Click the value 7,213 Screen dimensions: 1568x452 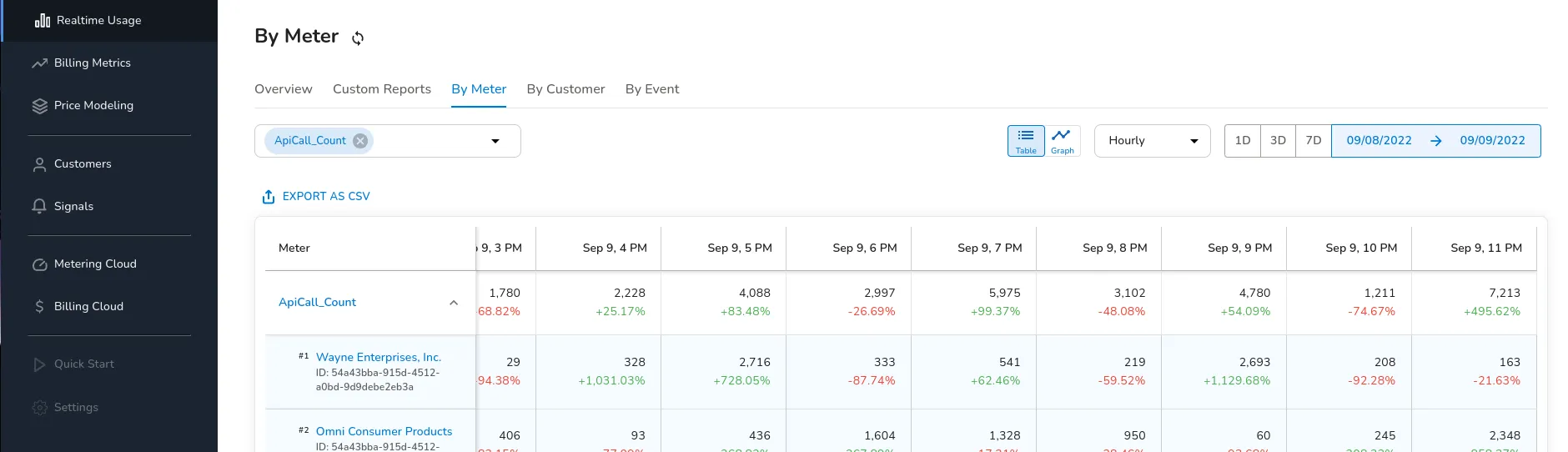[x=1505, y=294]
